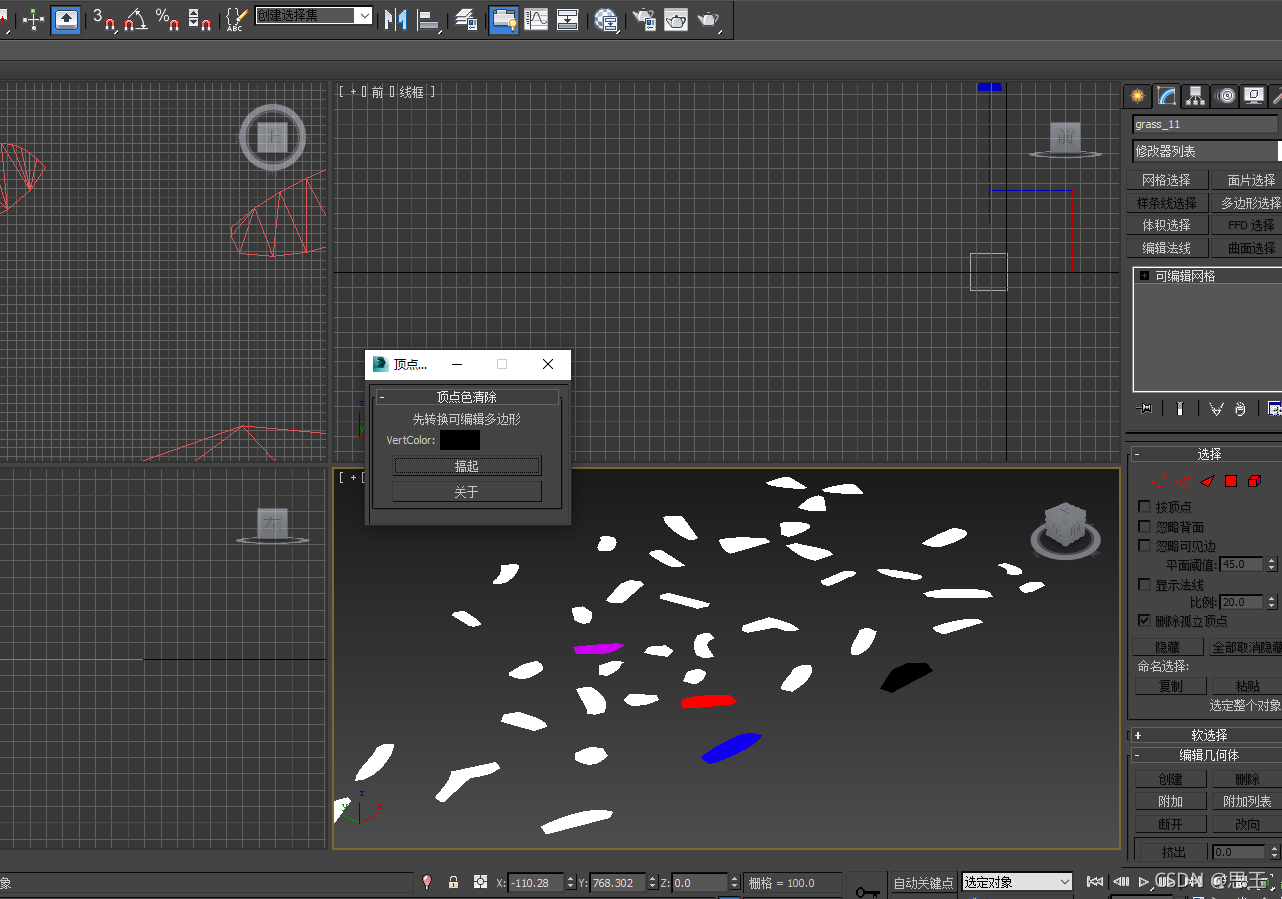Click the Align tool icon
Image resolution: width=1282 pixels, height=899 pixels.
coord(429,19)
